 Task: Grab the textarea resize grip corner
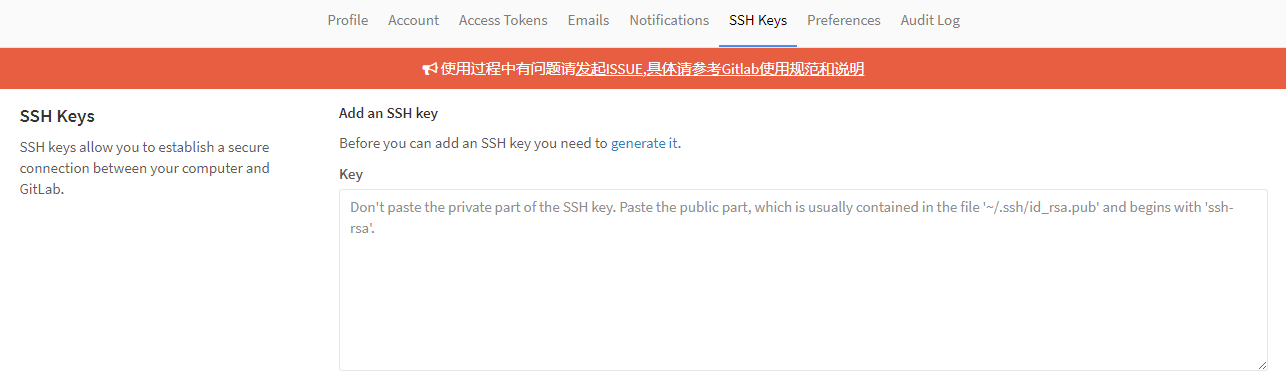pyautogui.click(x=1261, y=365)
